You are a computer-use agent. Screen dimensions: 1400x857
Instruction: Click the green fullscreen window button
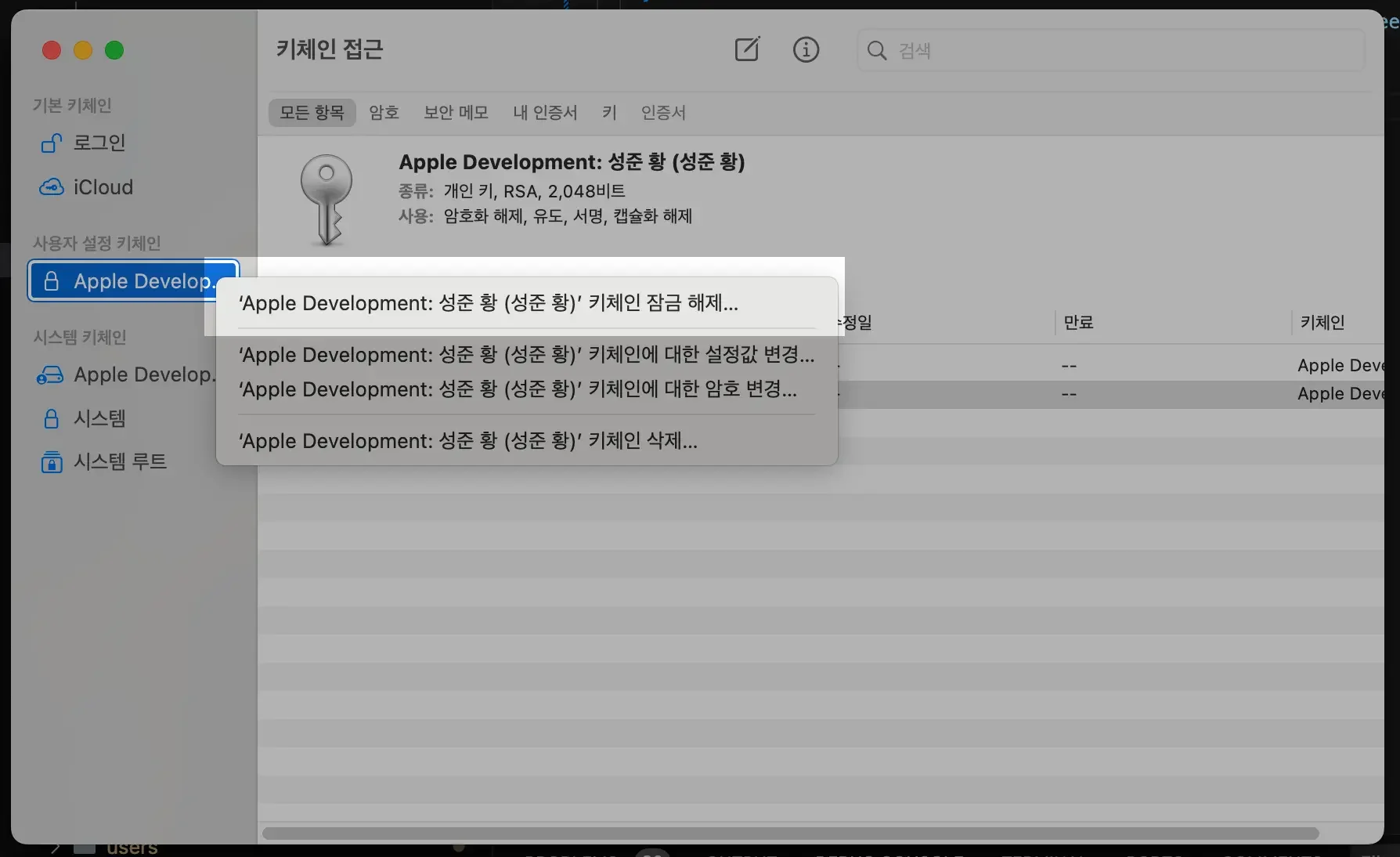114,50
